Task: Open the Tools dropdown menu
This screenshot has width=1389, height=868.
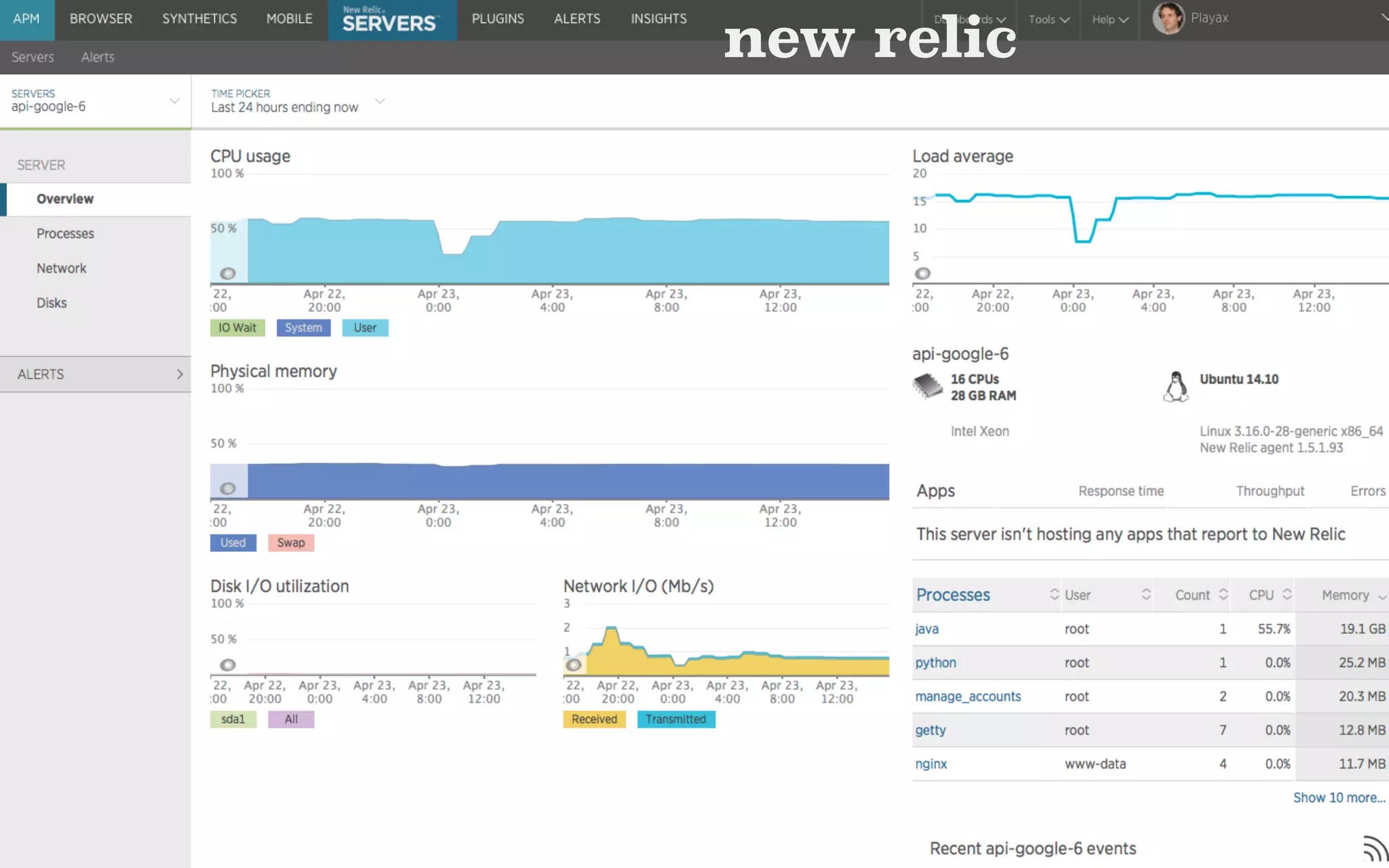Action: (x=1049, y=20)
